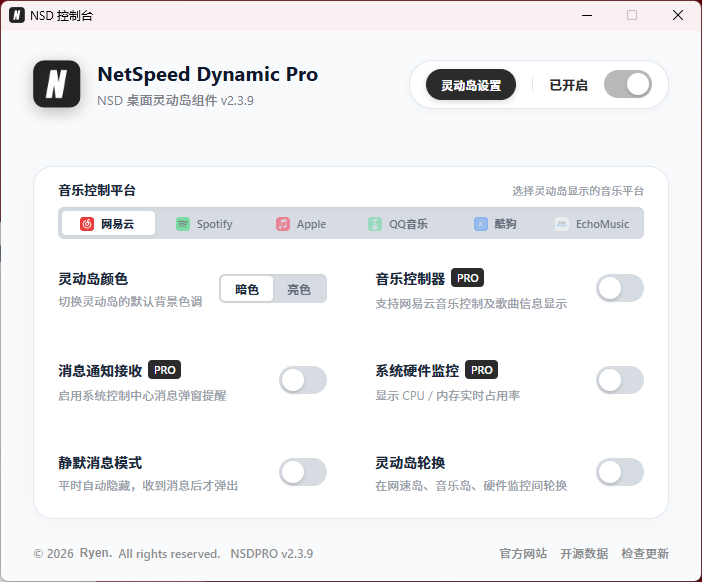
Task: Open the 官方网站 link
Action: click(x=523, y=554)
